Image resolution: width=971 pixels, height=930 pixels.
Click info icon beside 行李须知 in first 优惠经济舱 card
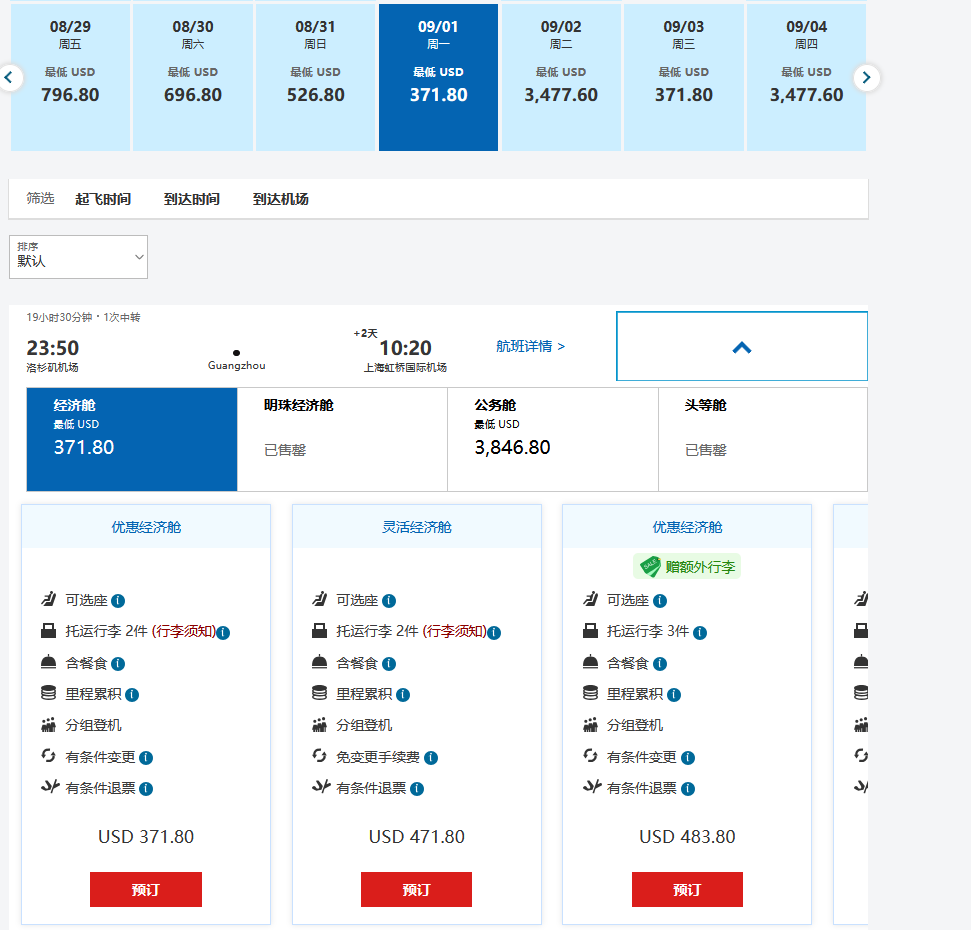pyautogui.click(x=224, y=633)
